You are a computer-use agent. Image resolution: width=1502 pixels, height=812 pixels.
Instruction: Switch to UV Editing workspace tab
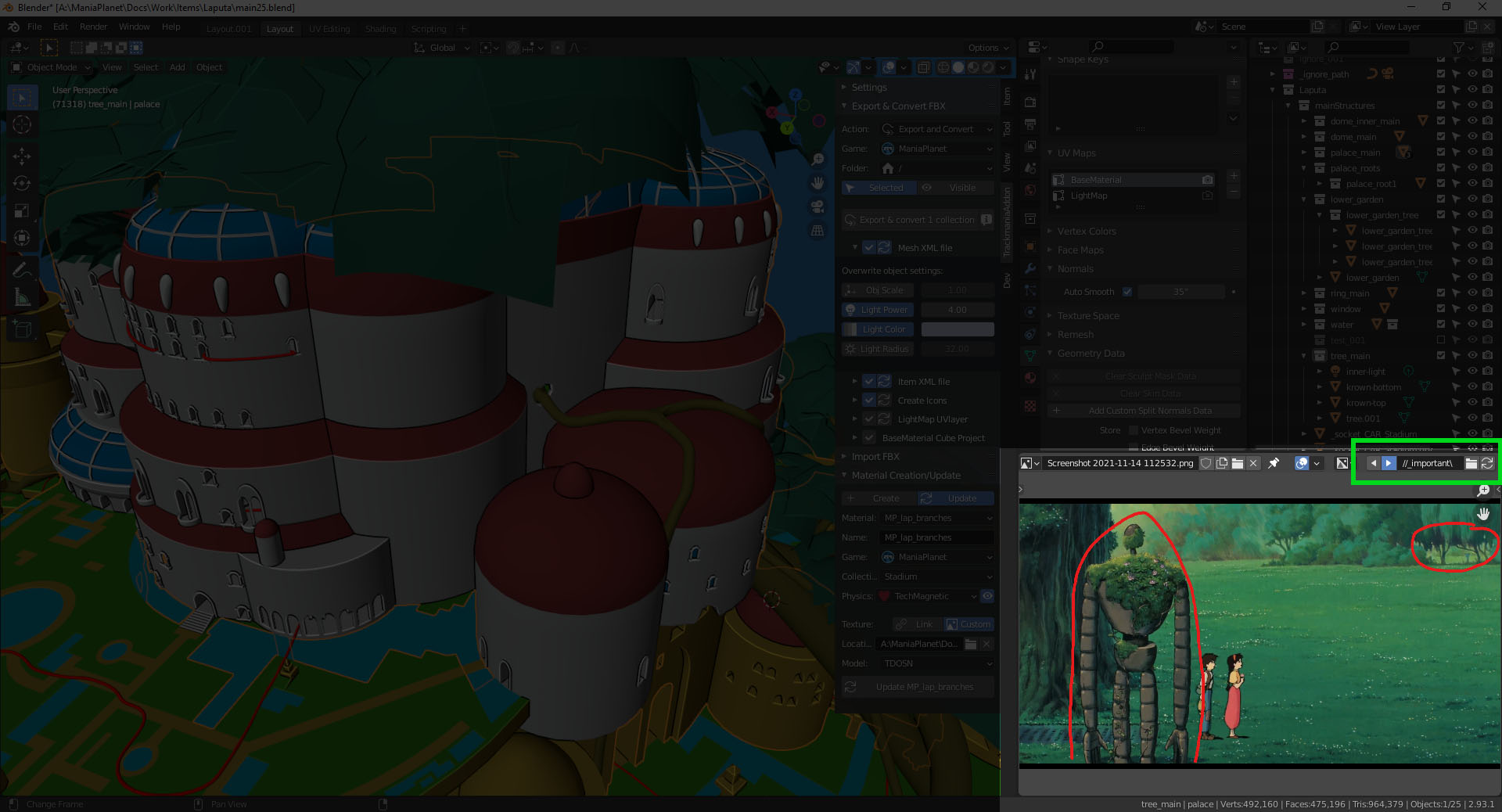329,29
